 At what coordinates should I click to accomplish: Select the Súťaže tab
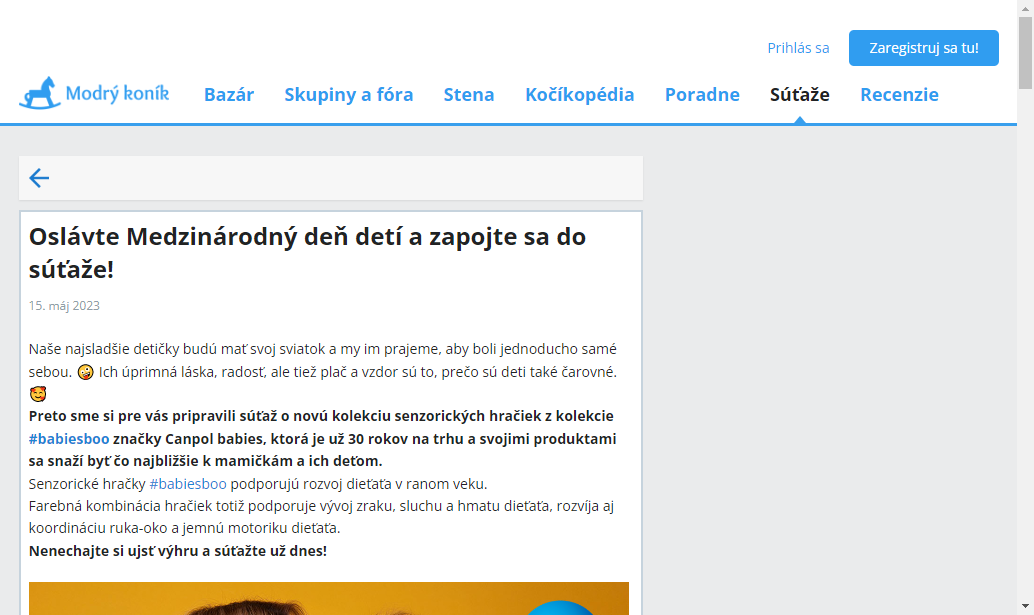pyautogui.click(x=800, y=94)
